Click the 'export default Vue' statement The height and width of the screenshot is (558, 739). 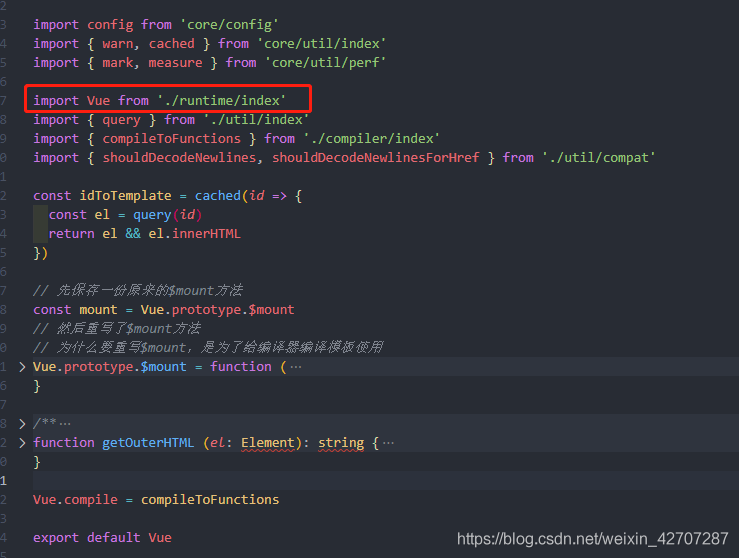[102, 538]
